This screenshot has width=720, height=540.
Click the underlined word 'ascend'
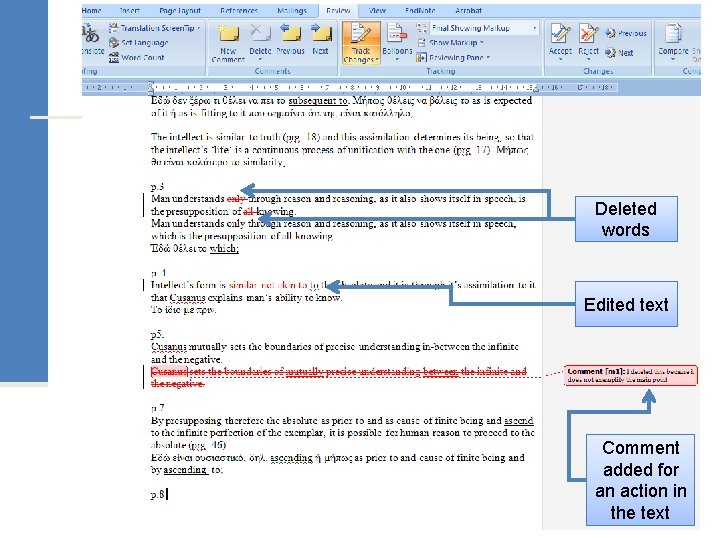pyautogui.click(x=519, y=421)
